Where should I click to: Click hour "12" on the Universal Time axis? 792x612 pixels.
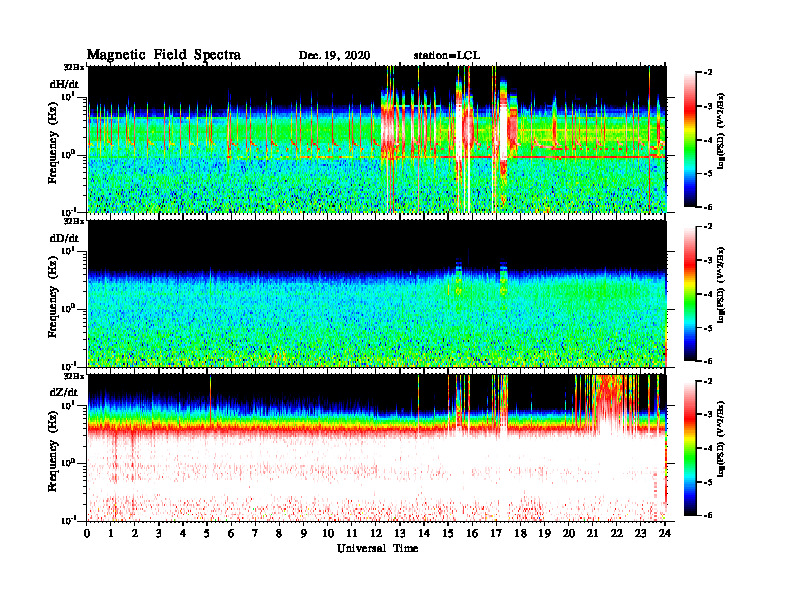pos(376,533)
